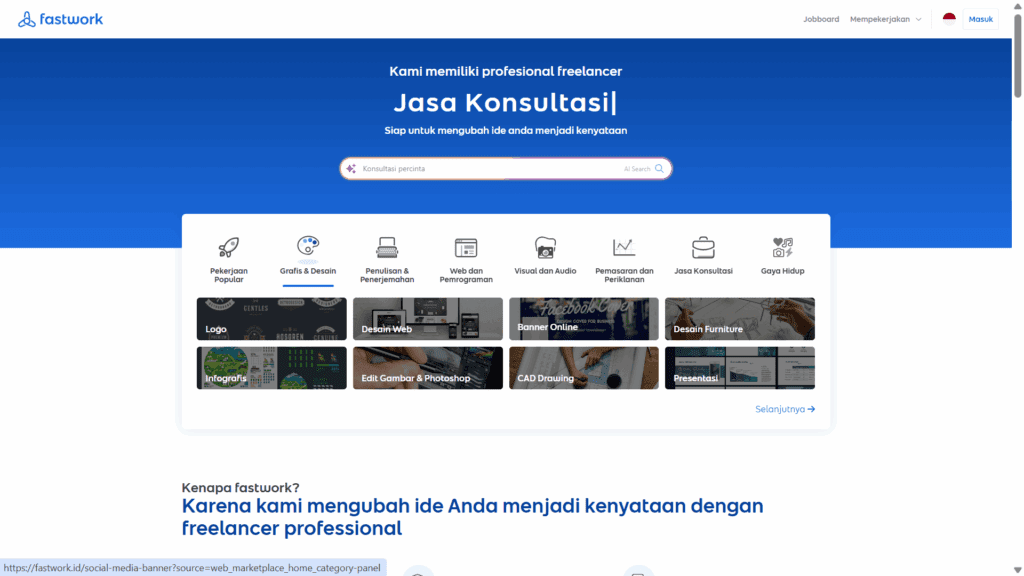Open the Web dan Pemrograman browser icon

(x=465, y=247)
